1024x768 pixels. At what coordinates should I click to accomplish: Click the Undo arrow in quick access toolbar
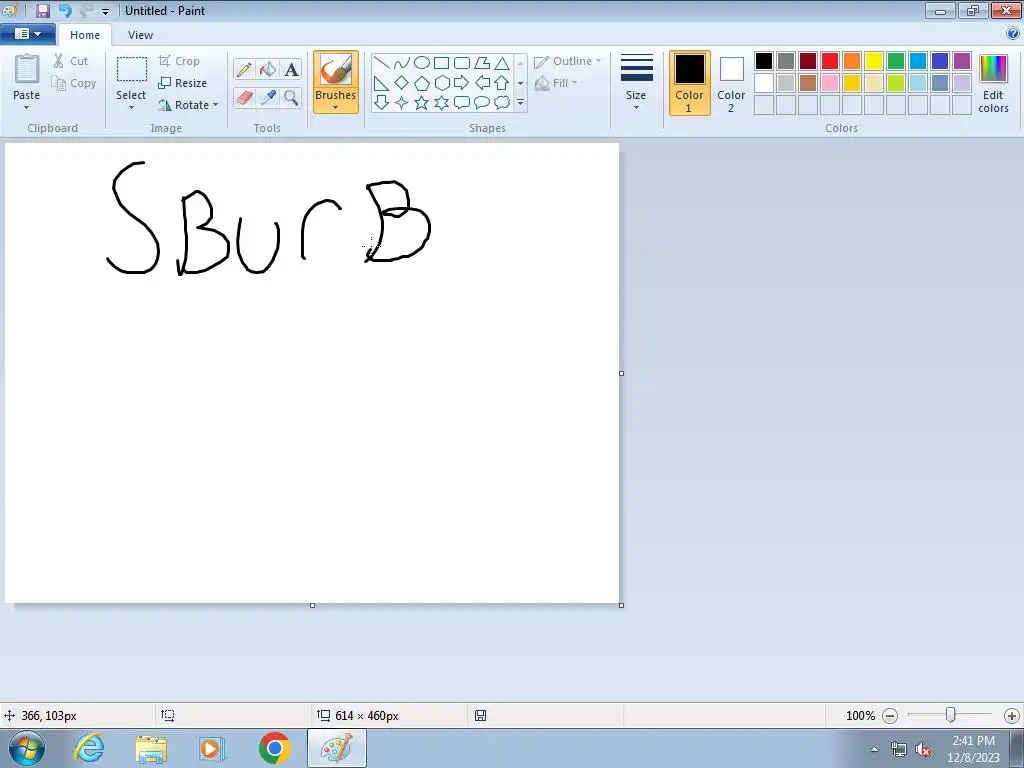pos(65,10)
